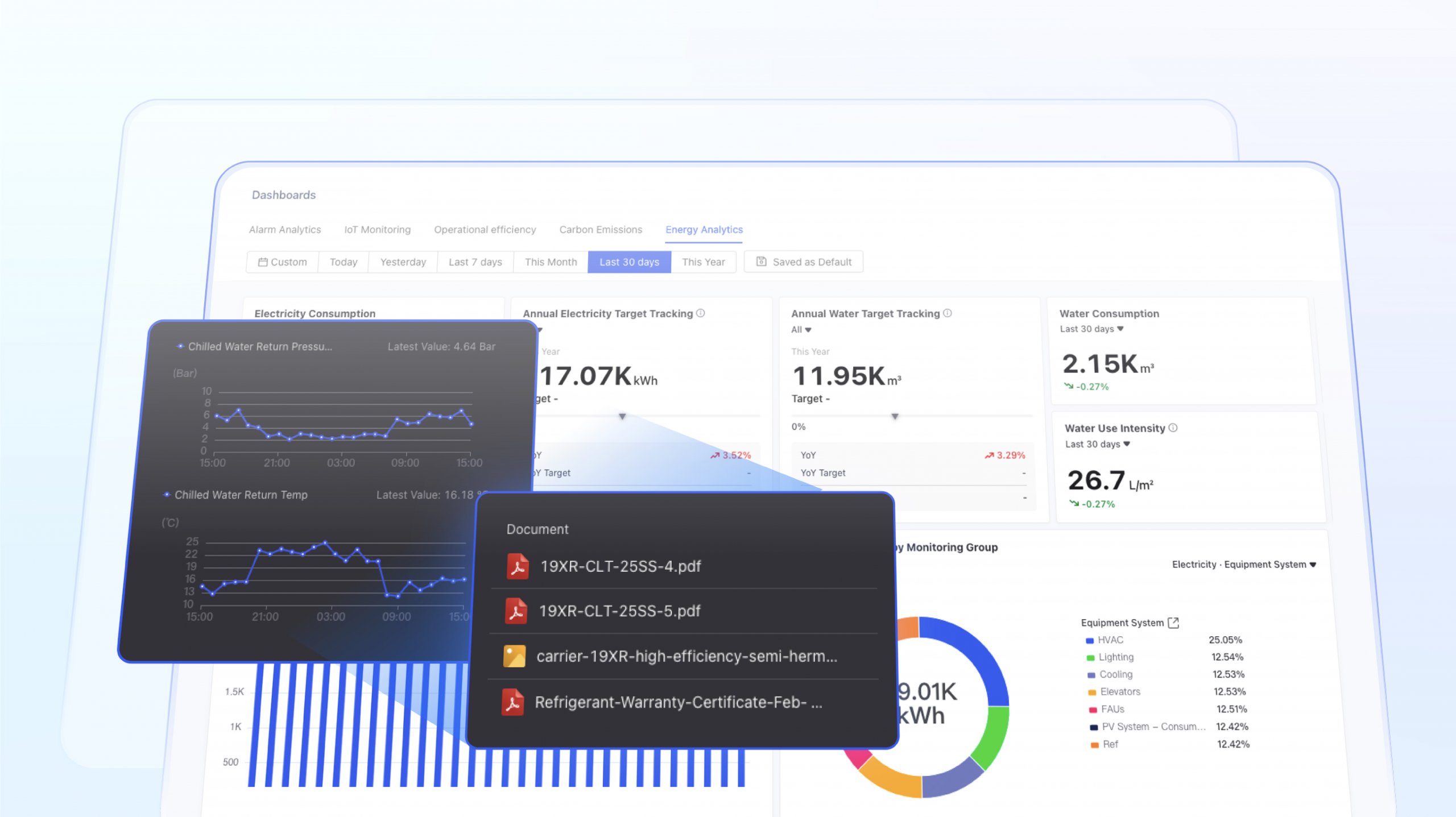This screenshot has width=1456, height=817.
Task: Click the carrier-19XR image file icon
Action: click(514, 656)
